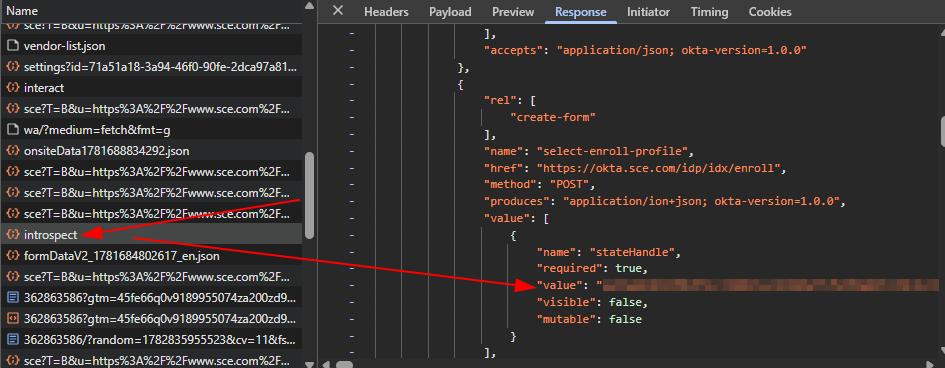Click the "visible": false line

coord(592,302)
